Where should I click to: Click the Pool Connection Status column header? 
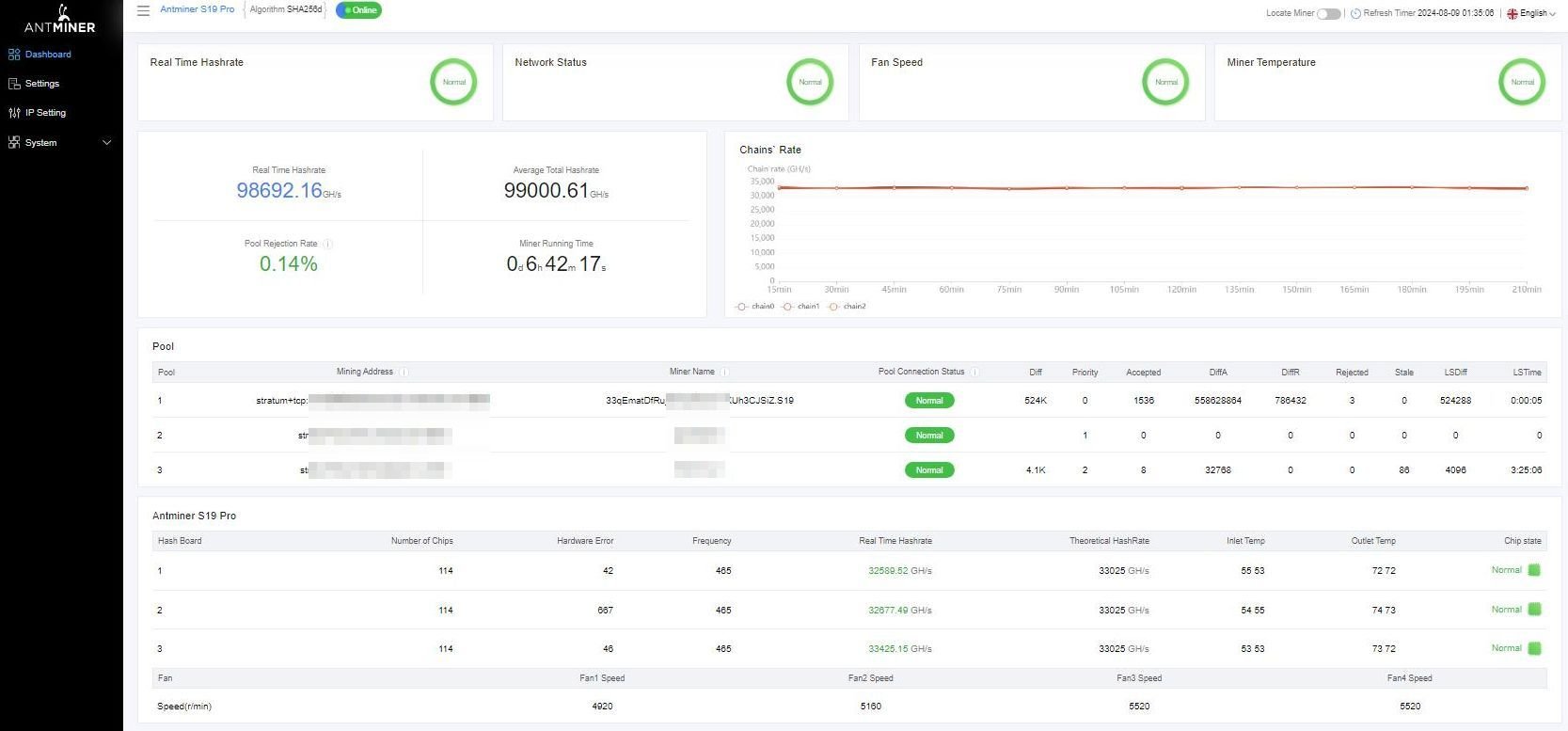point(921,372)
